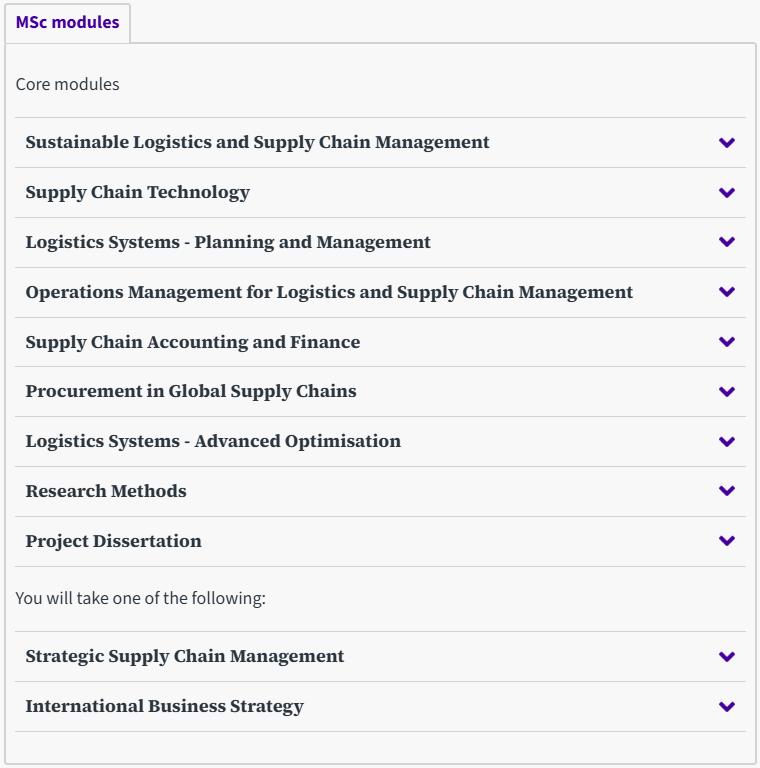
Task: Click chevron for Supply Chain Accounting and Finance
Action: [x=727, y=342]
